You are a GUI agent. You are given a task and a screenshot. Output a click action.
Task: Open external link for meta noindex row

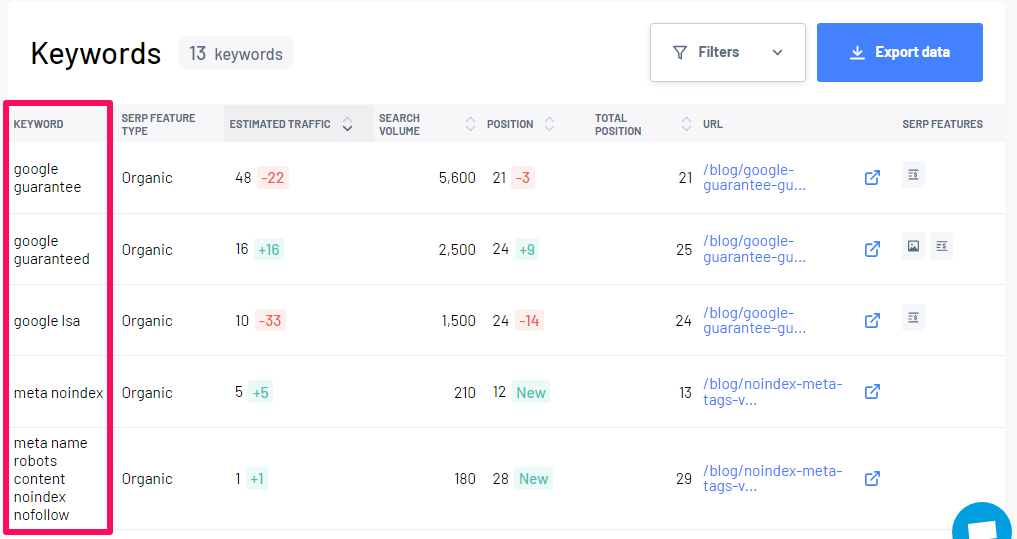coord(872,392)
